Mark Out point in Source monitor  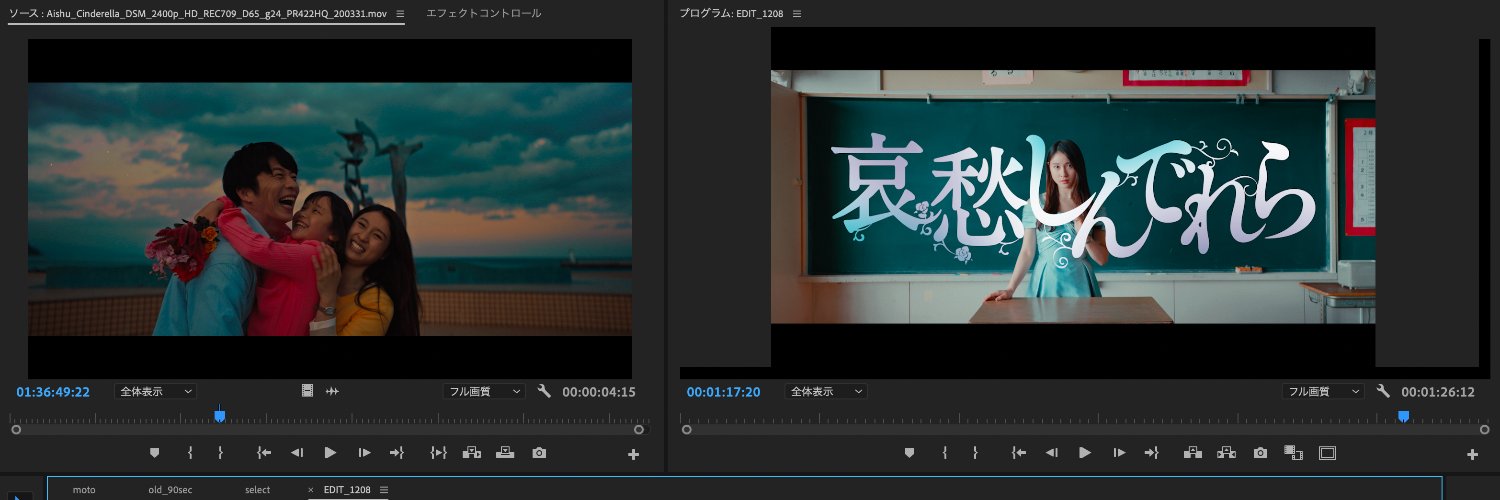tap(220, 453)
